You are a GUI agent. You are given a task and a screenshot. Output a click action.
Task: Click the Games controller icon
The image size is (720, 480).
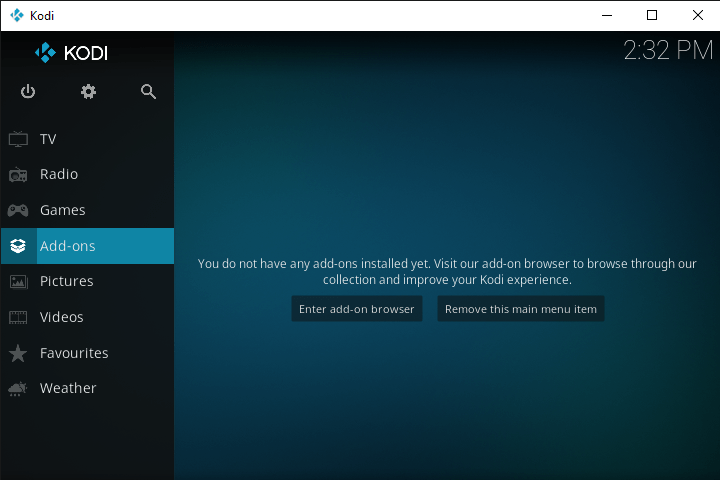[x=18, y=210]
